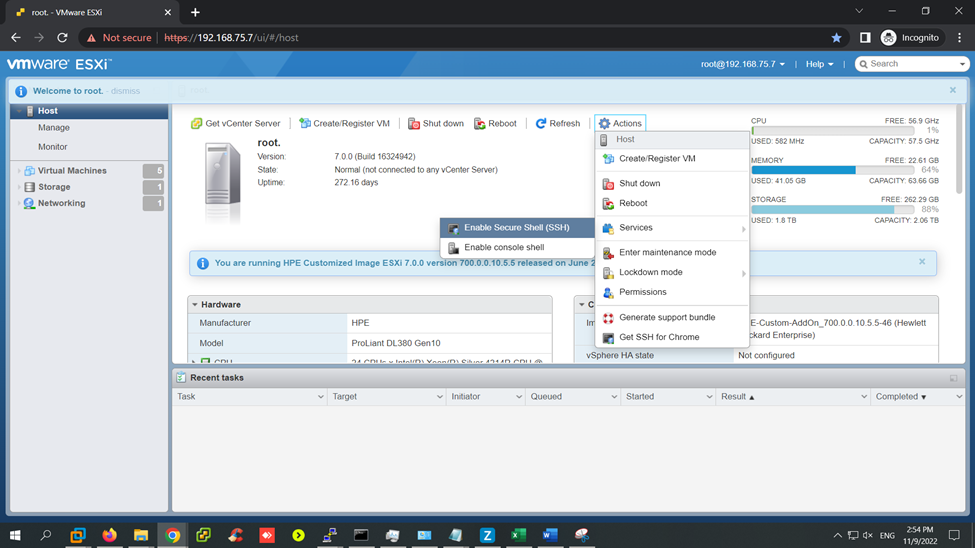
Task: Open Excel from the Windows taskbar
Action: (518, 536)
